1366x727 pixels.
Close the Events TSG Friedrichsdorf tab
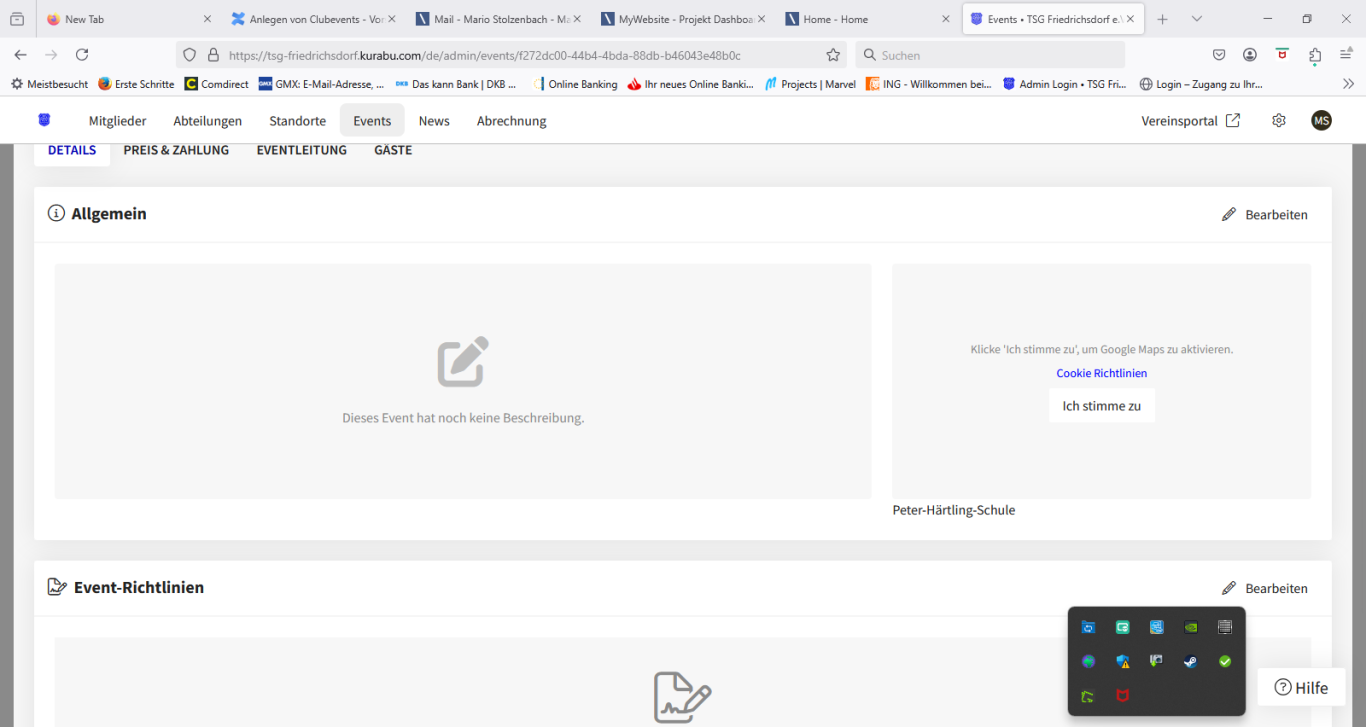pyautogui.click(x=1130, y=19)
